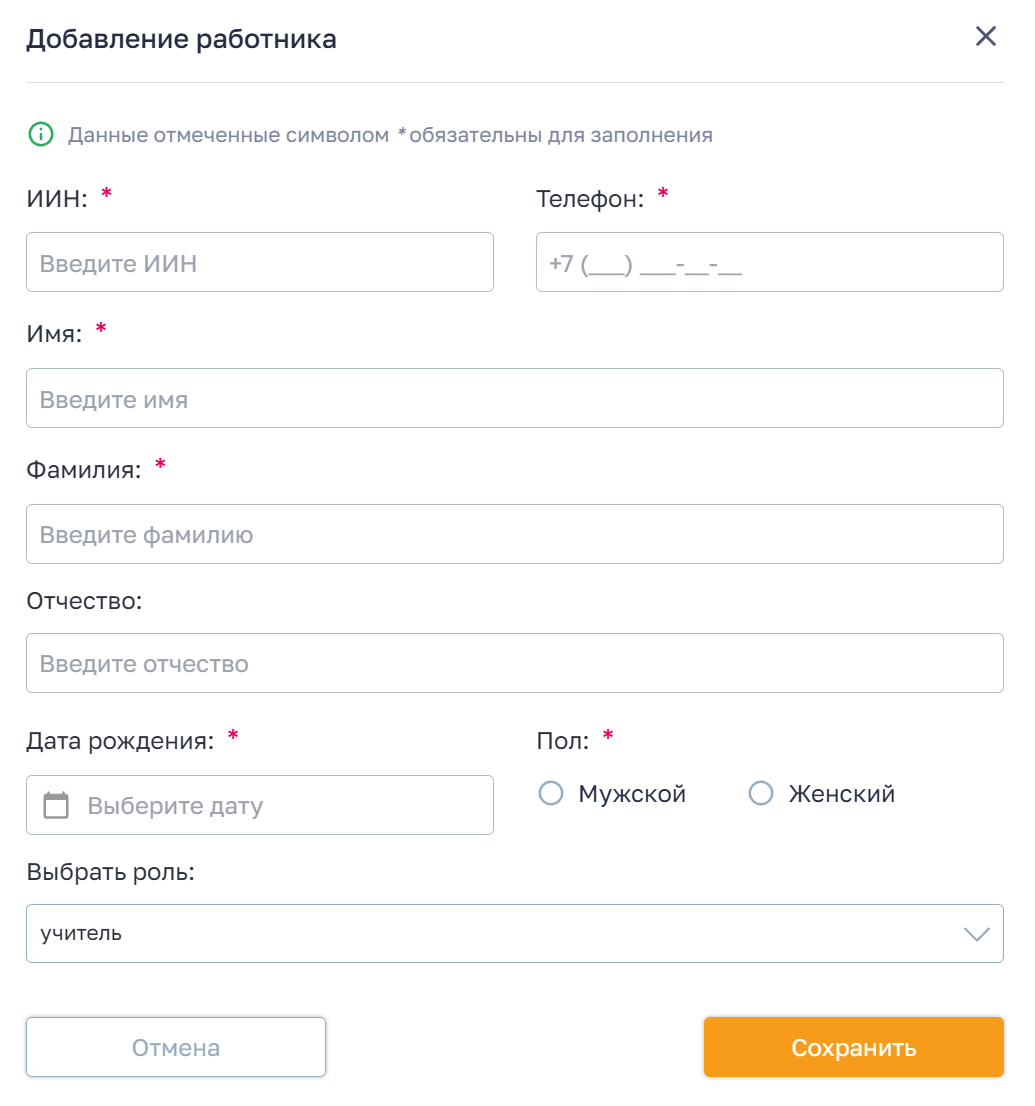This screenshot has height=1106, width=1035.
Task: Click the Введите фамилию input field
Action: pyautogui.click(x=514, y=534)
